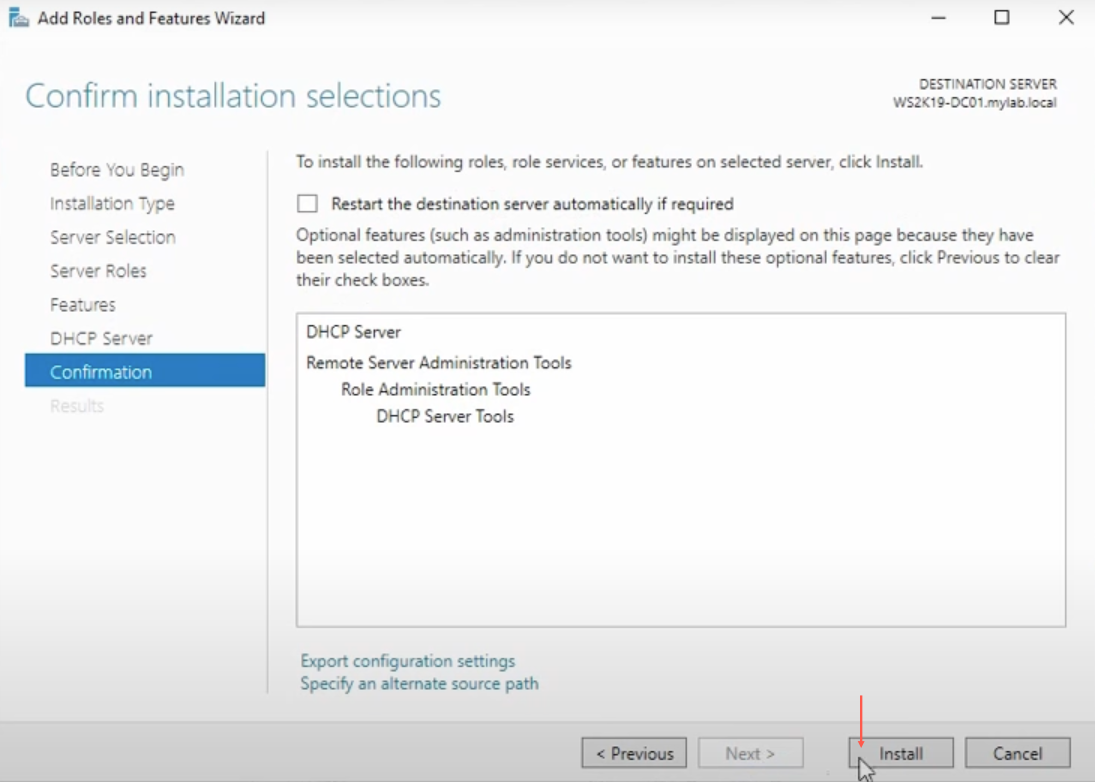Switch to the DHCP Server step
The width and height of the screenshot is (1095, 782).
(101, 338)
